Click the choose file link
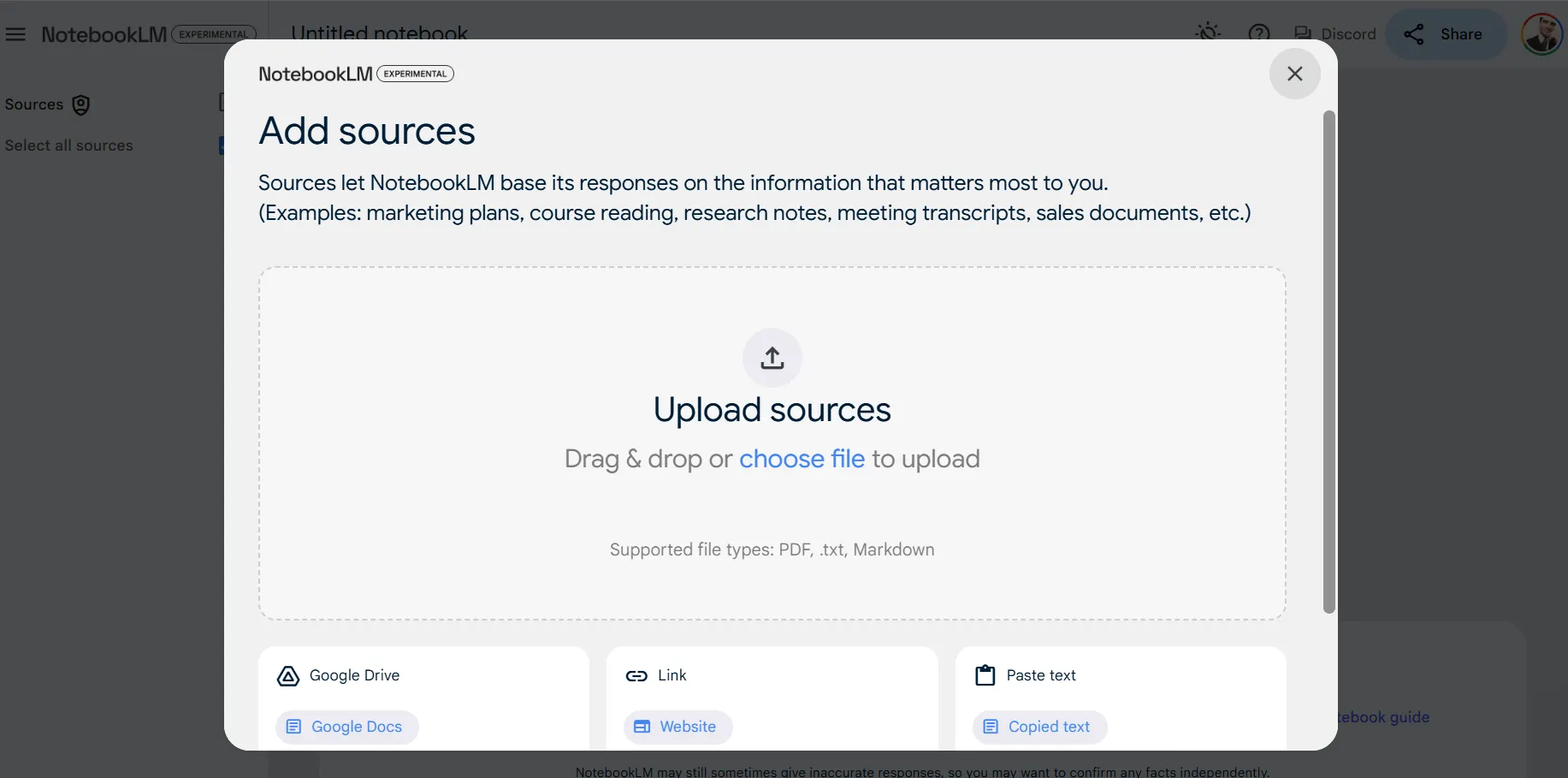This screenshot has width=1568, height=778. (802, 459)
